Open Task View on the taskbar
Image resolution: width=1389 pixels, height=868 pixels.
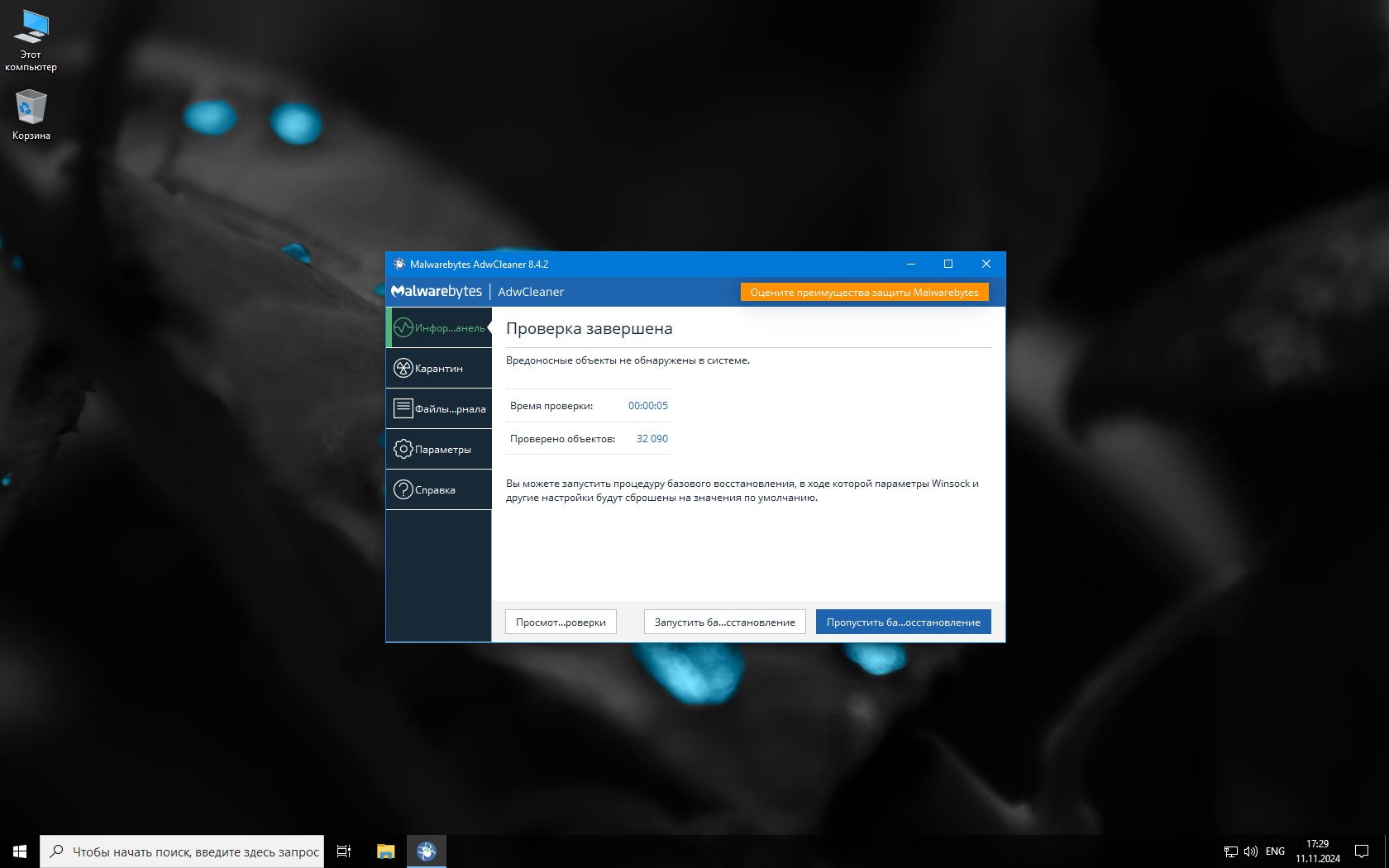click(344, 851)
